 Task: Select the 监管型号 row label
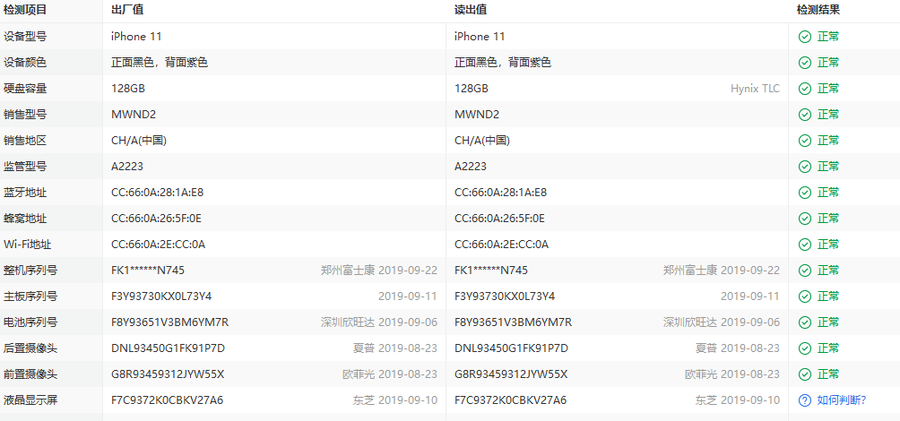(25, 167)
